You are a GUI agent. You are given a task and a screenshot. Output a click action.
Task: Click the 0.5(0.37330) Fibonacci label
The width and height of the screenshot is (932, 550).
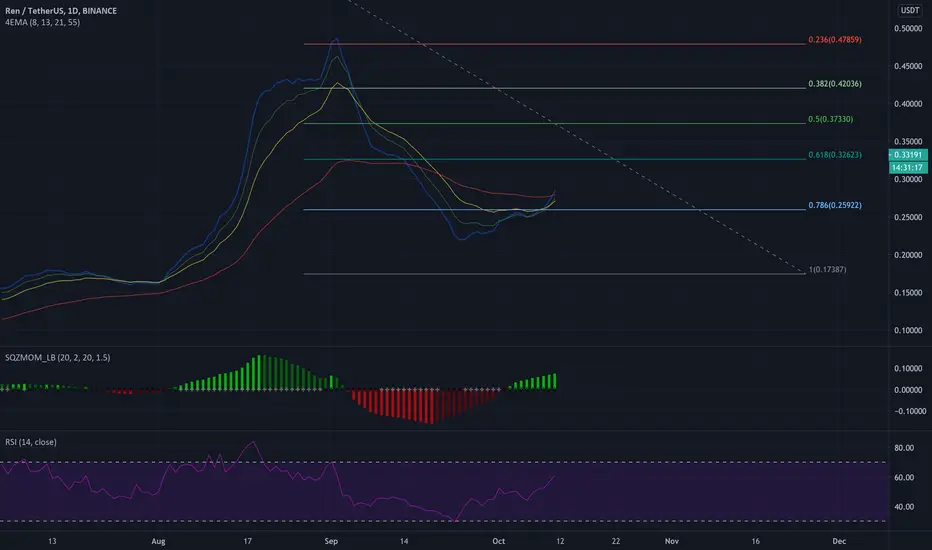830,119
